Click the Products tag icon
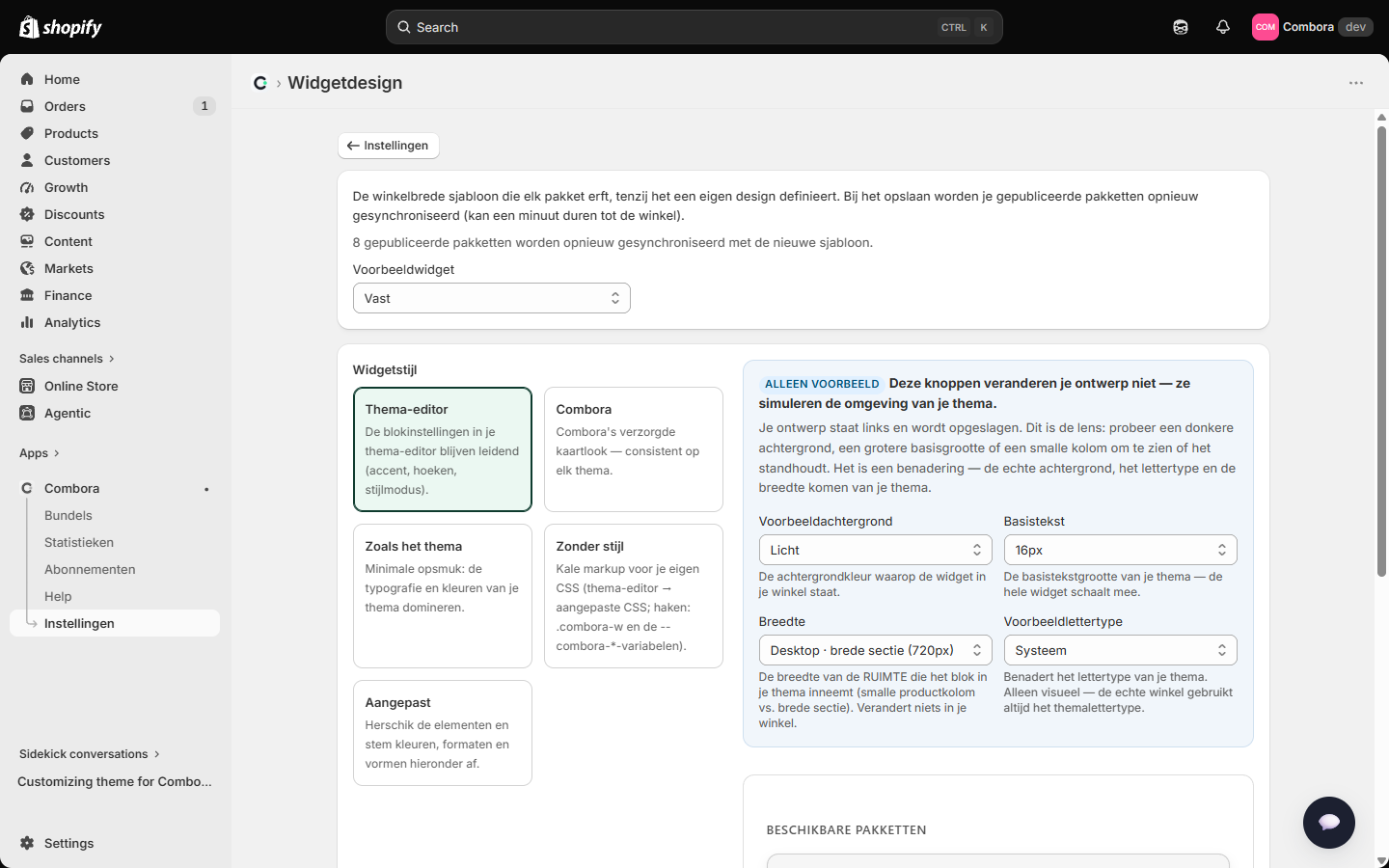Screen dimensions: 1389x868 tap(27, 133)
